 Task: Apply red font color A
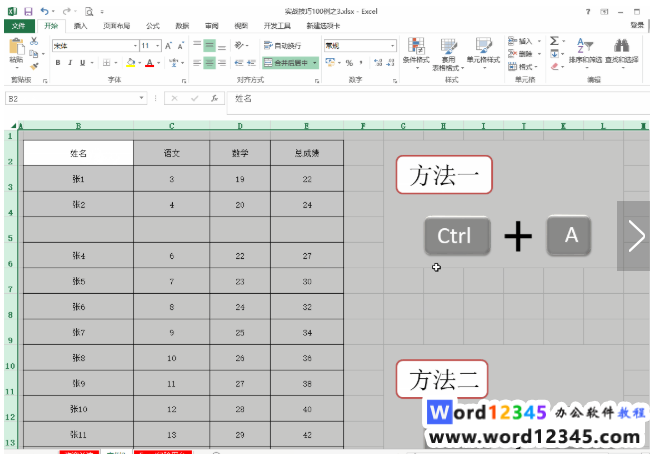coord(150,63)
